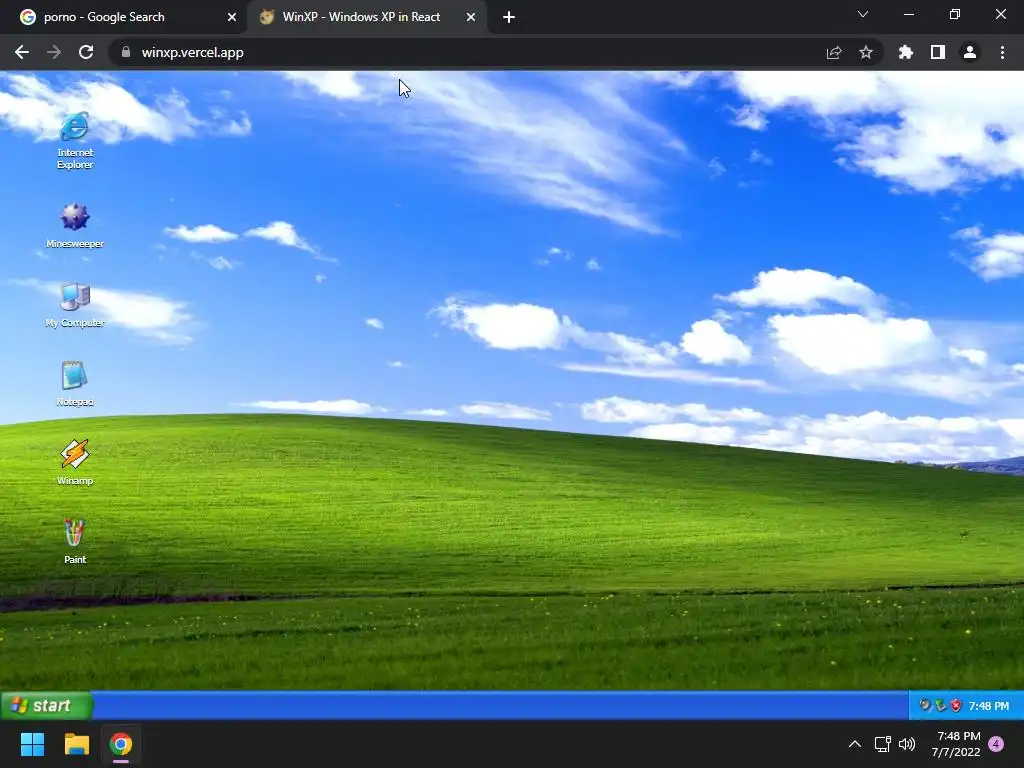This screenshot has height=768, width=1024.
Task: Open the taskbar date and time 7/7/2022
Action: [x=956, y=744]
